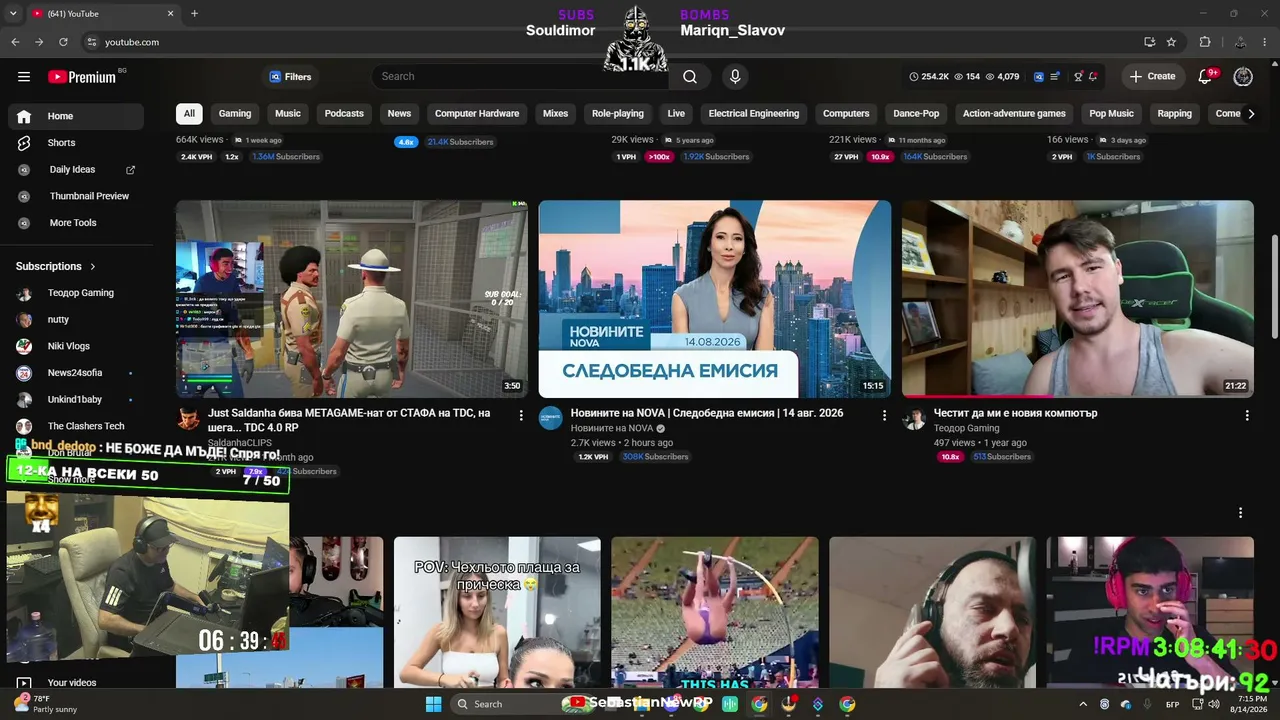Open the Shorts shelf more options menu
This screenshot has height=720, width=1280.
tap(1241, 513)
